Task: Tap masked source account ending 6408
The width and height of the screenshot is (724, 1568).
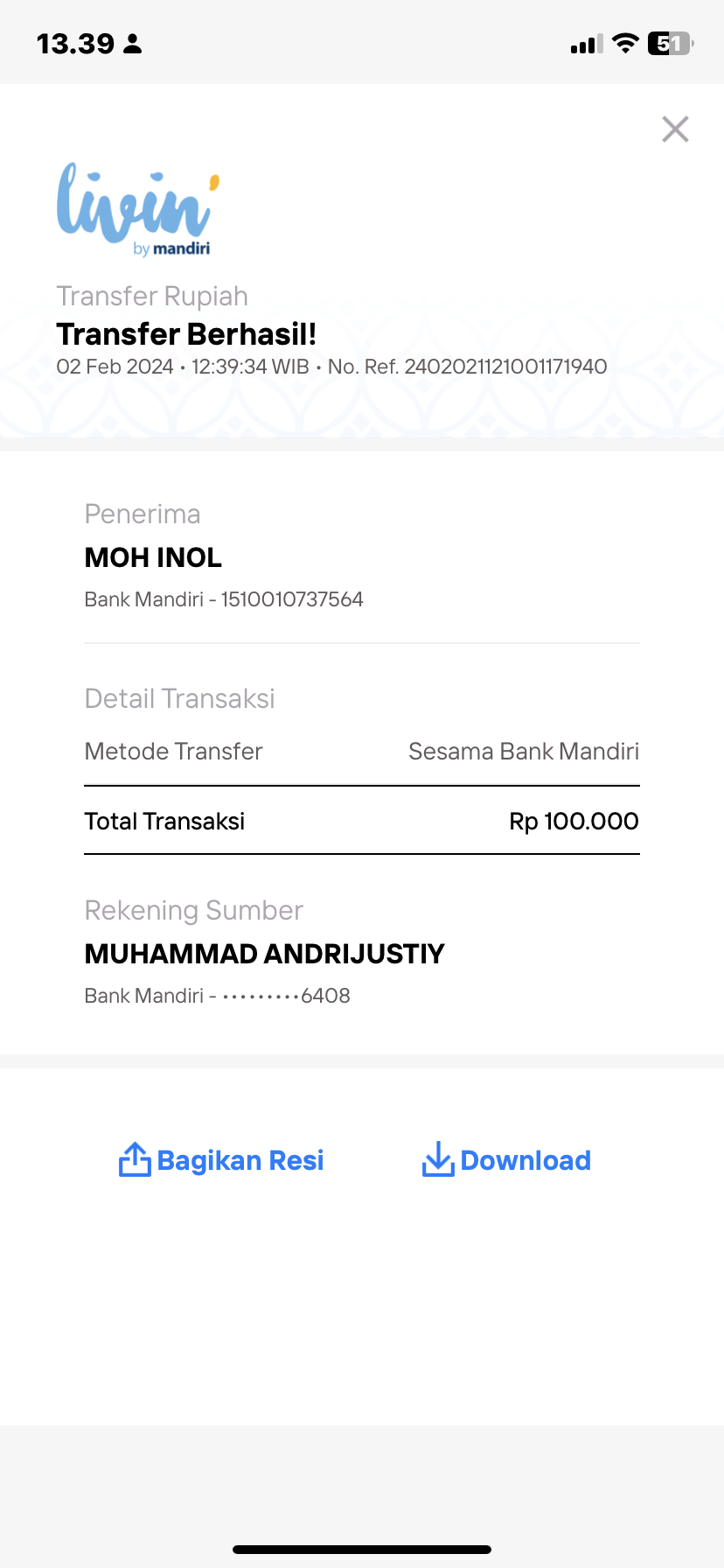Action: 286,996
